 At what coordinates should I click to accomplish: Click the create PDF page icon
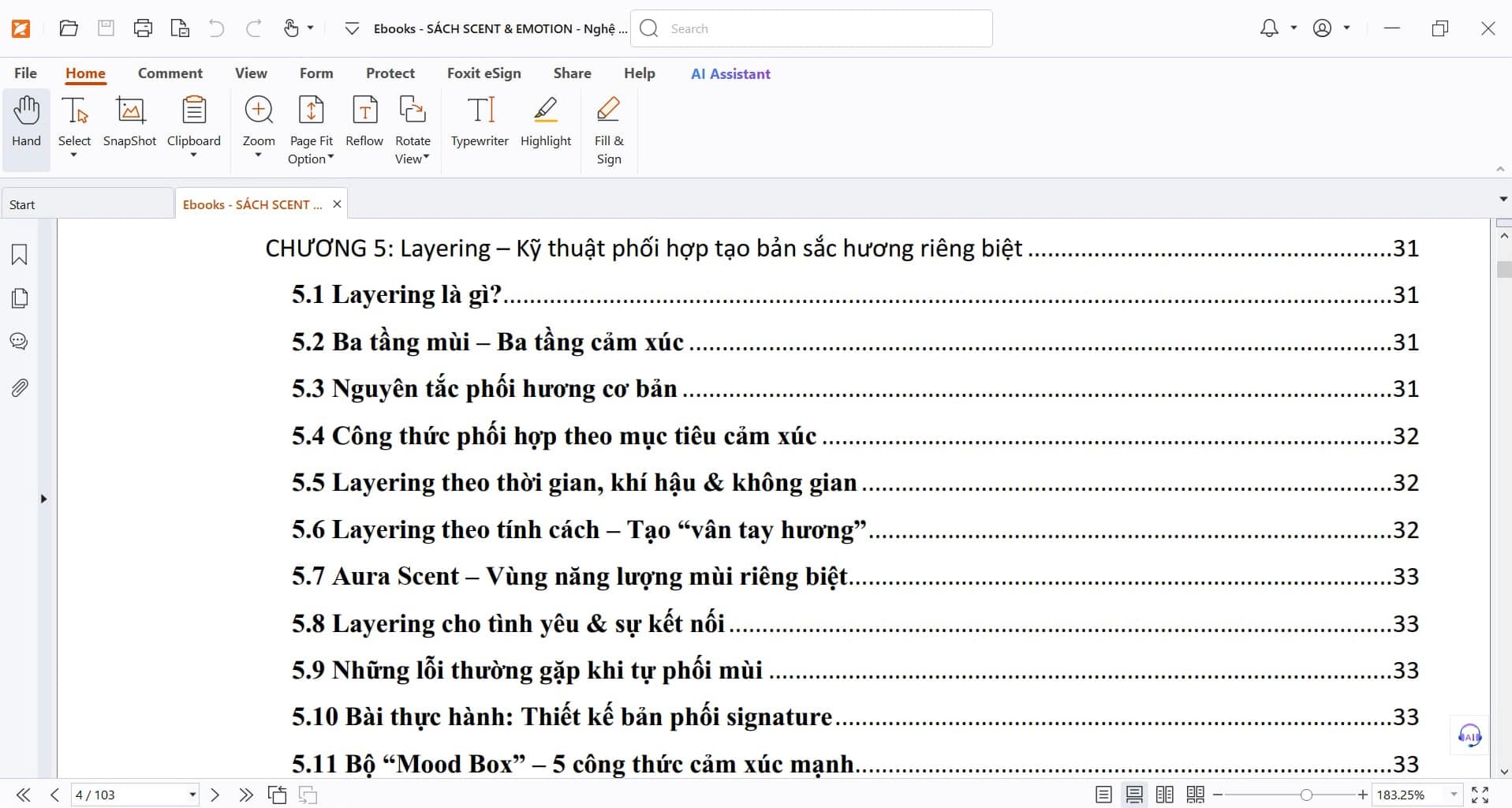coord(180,28)
